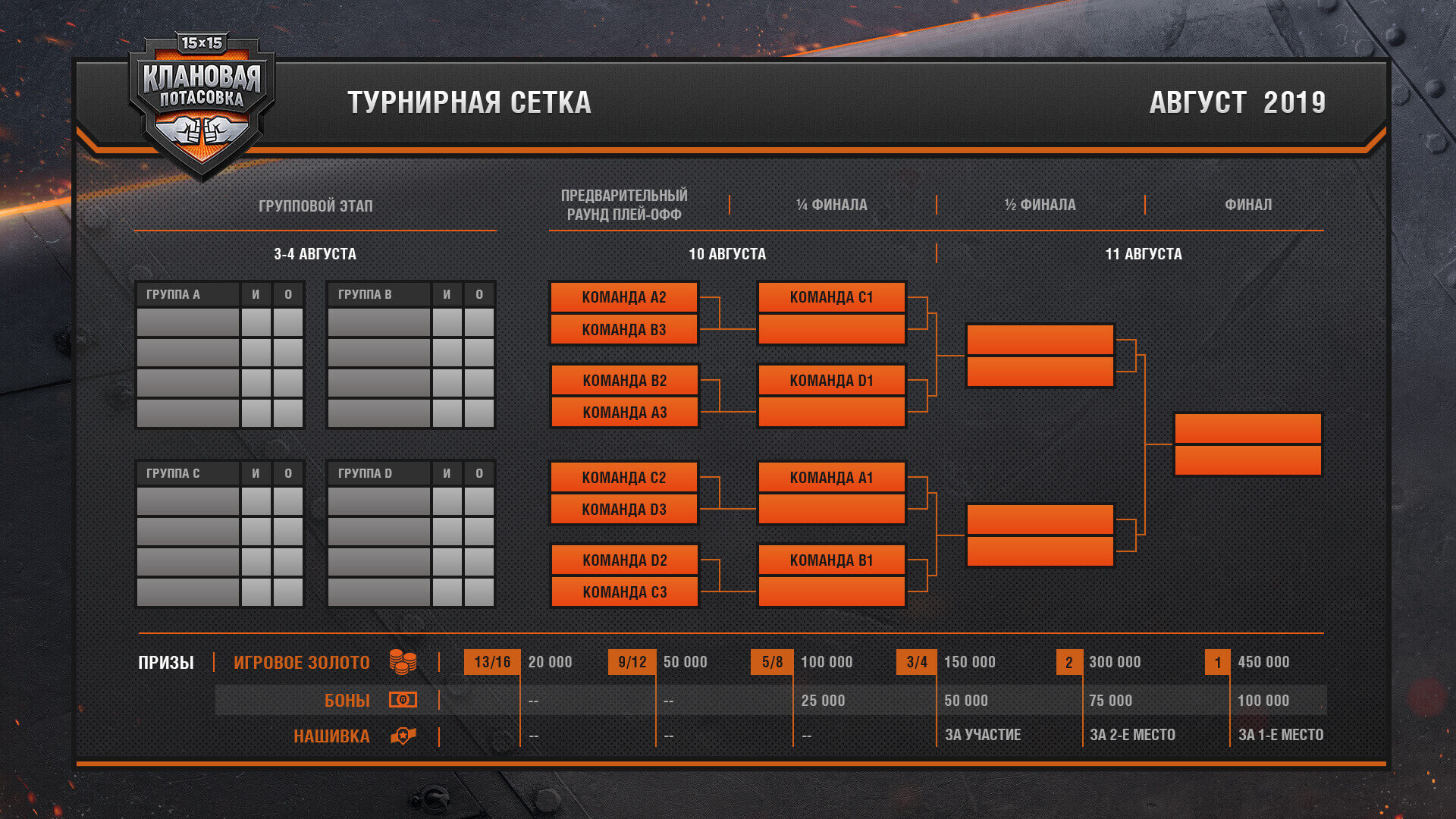1456x819 pixels.
Task: Select the Команда B3 bracket slot
Action: click(x=624, y=330)
